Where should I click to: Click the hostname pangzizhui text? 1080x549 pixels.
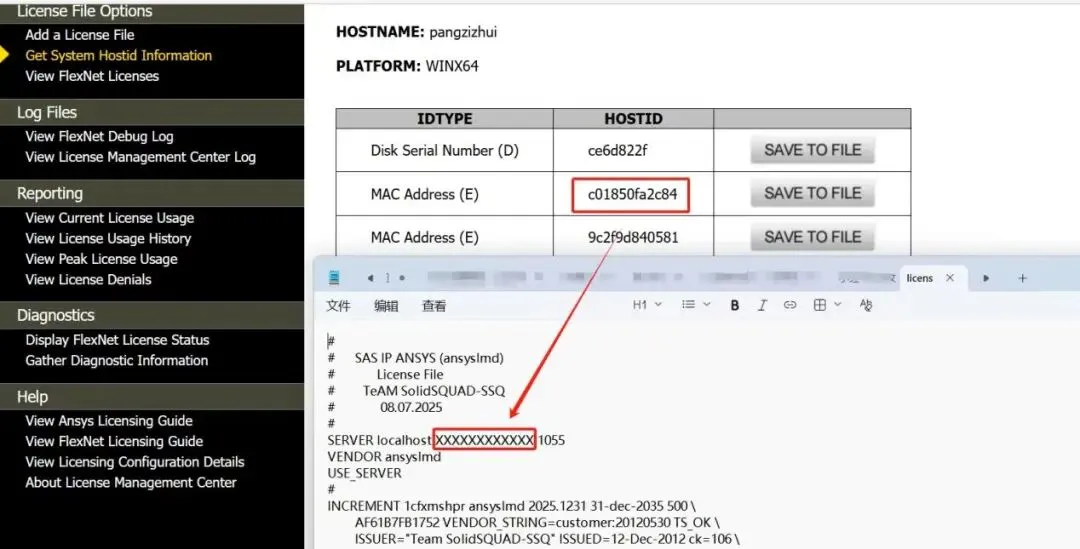[463, 32]
